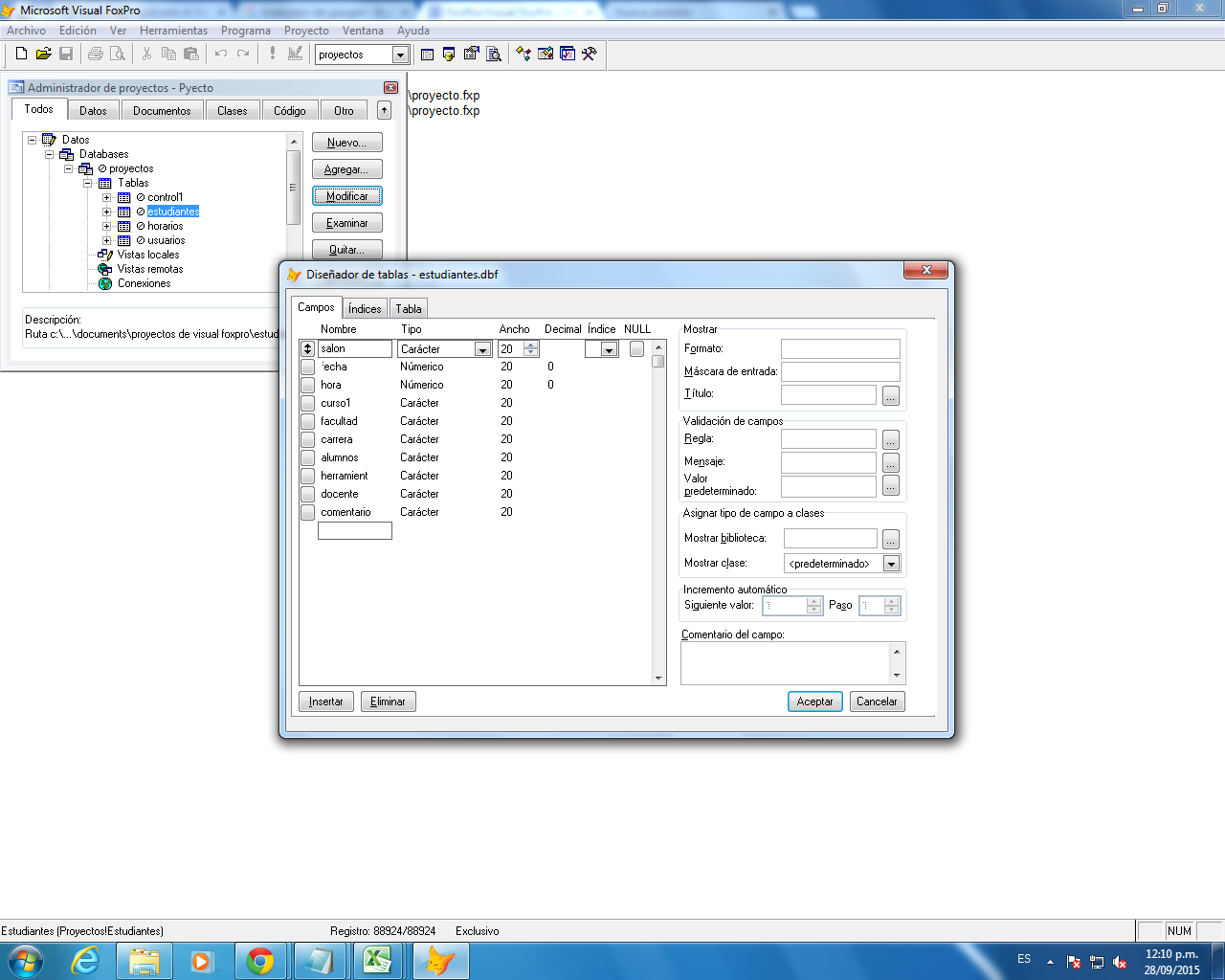The width and height of the screenshot is (1225, 980).
Task: Click Aceptar in the table designer
Action: (x=815, y=702)
